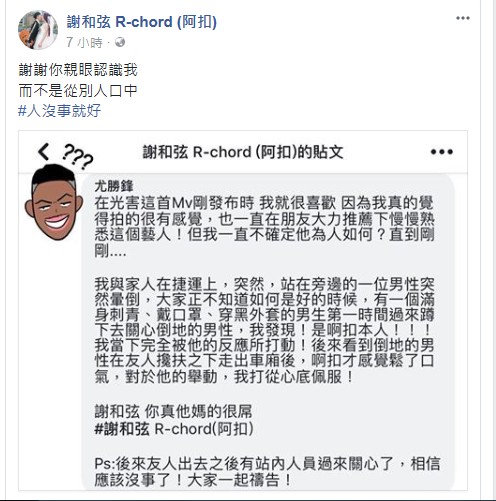Click the comment paragraph starting 在光害這首Mv
Screen dimensions: 496x501
coord(264,227)
